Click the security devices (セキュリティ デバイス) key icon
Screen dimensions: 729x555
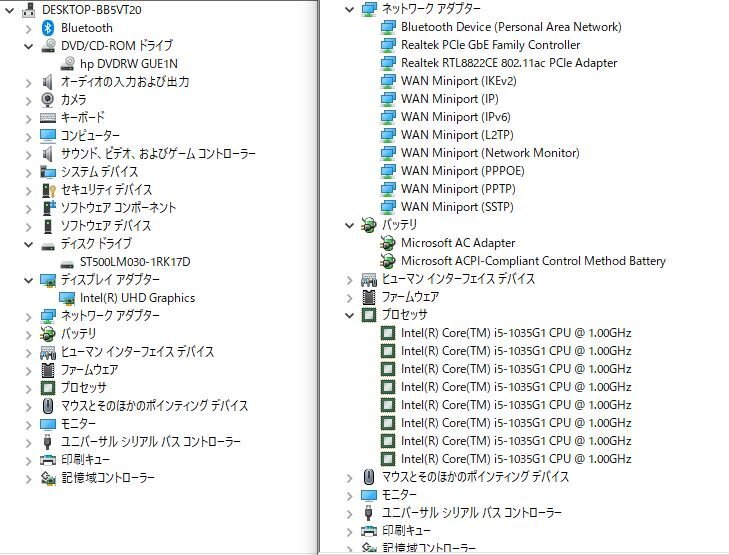coord(48,190)
